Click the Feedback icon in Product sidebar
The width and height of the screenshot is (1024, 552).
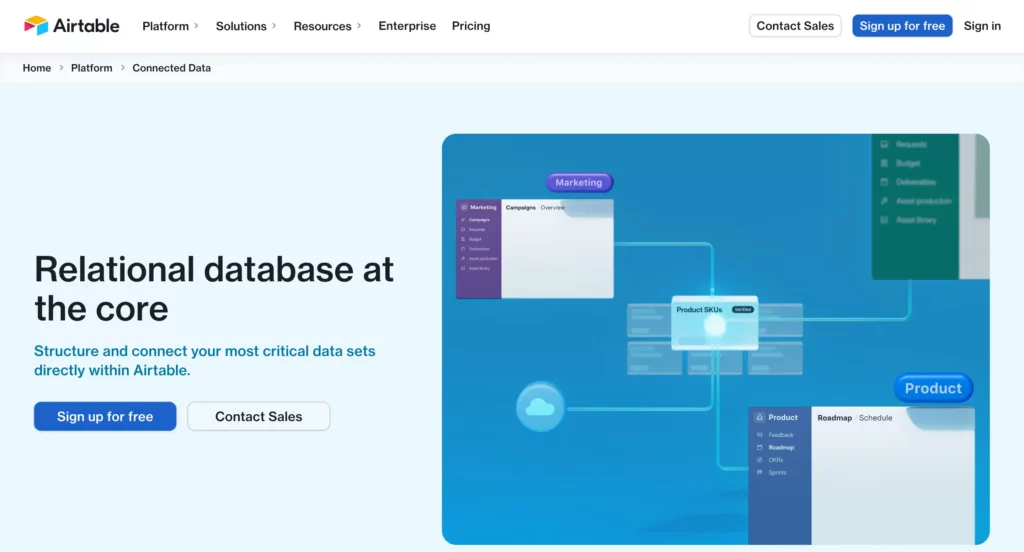coord(760,435)
